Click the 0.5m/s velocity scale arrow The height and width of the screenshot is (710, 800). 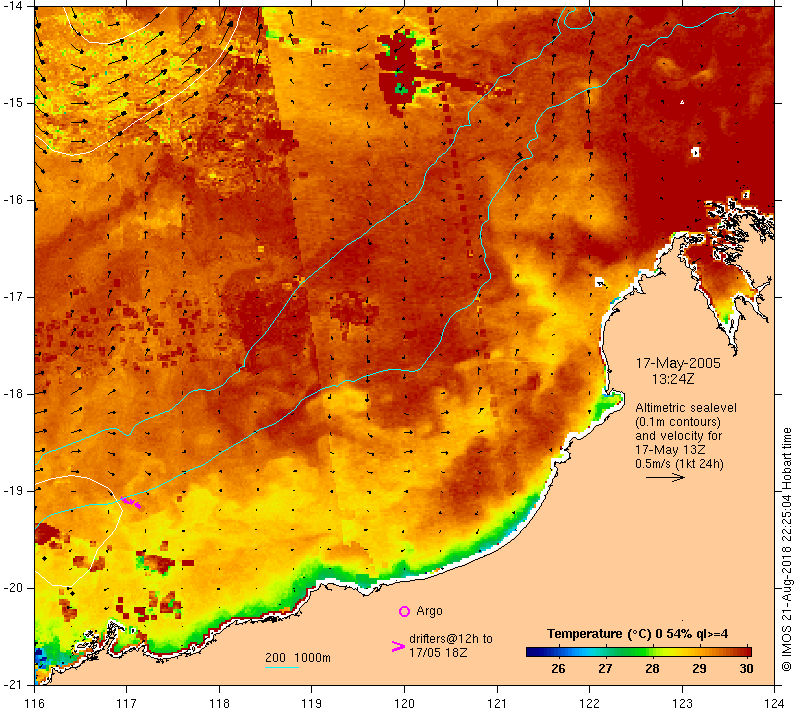click(665, 477)
